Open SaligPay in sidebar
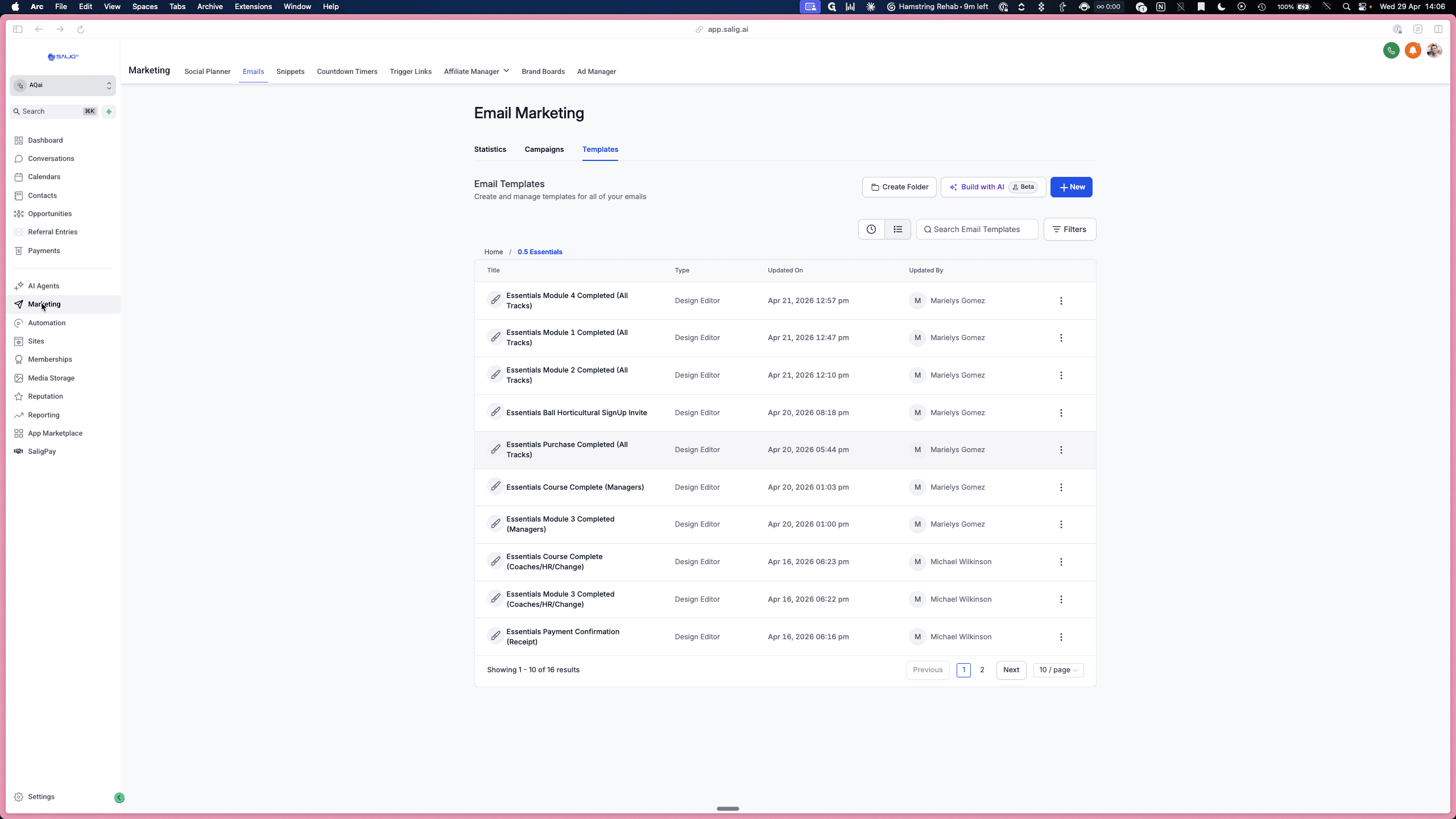Viewport: 1456px width, 819px height. pyautogui.click(x=42, y=451)
